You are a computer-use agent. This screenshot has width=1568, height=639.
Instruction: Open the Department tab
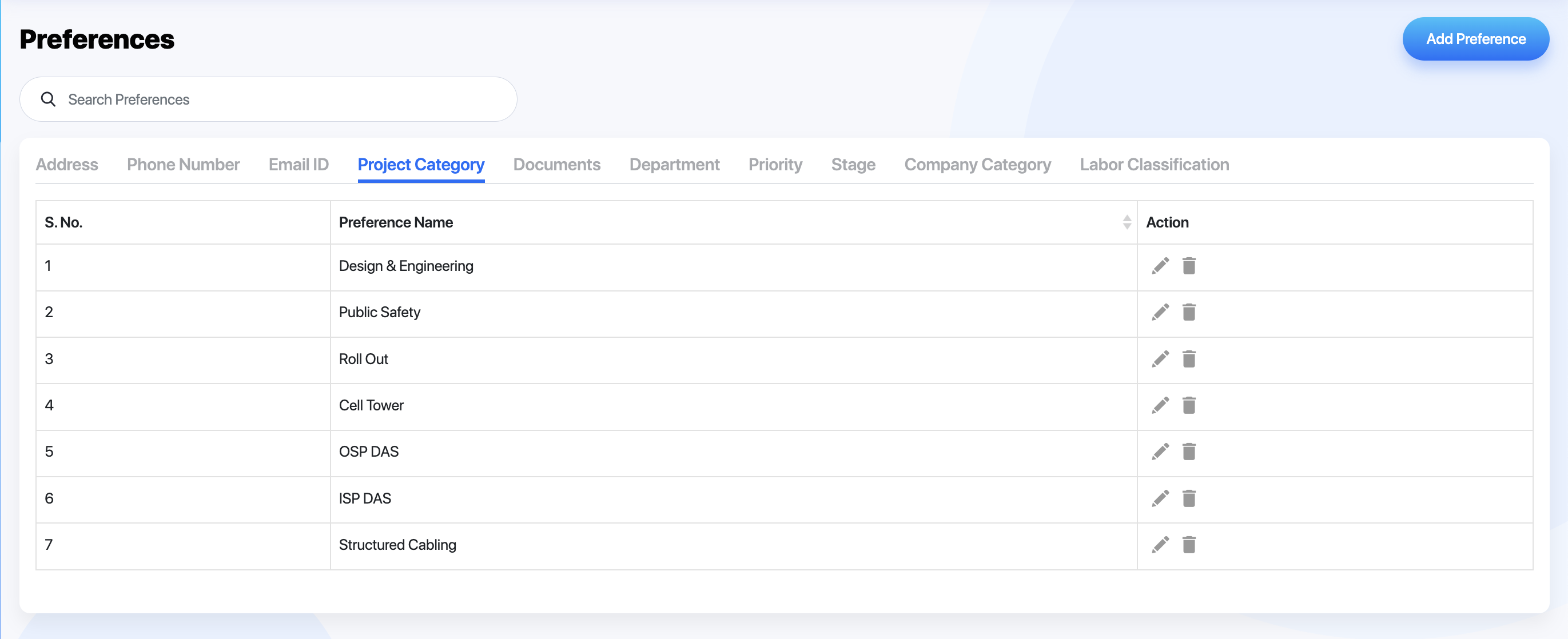[x=674, y=164]
